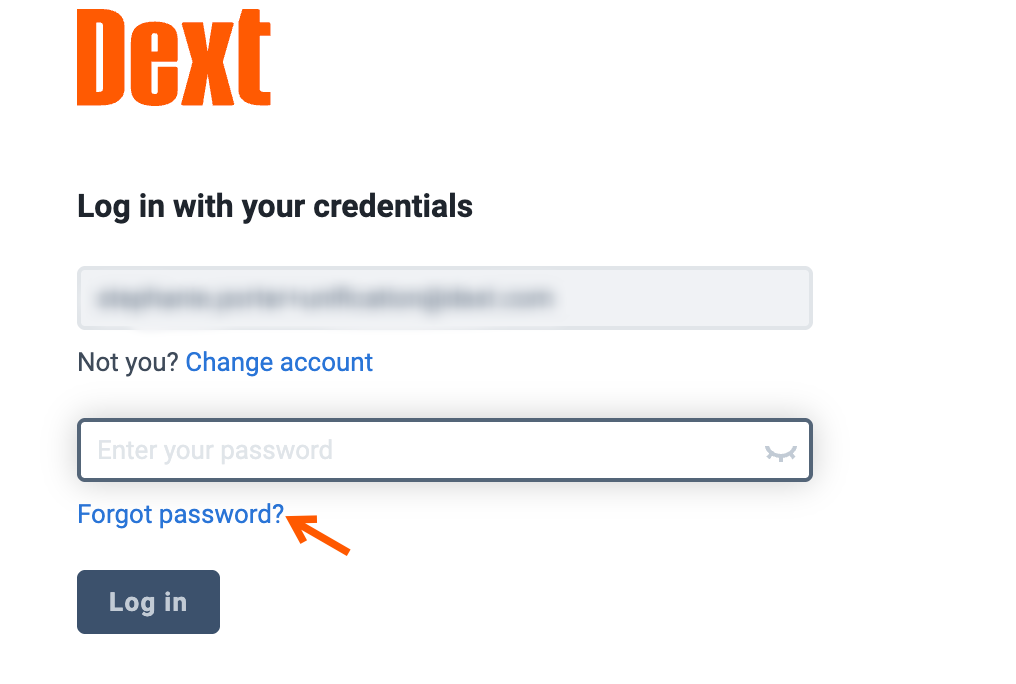Open password recovery via Forgot password?
Image resolution: width=1016 pixels, height=684 pixels.
pyautogui.click(x=181, y=514)
